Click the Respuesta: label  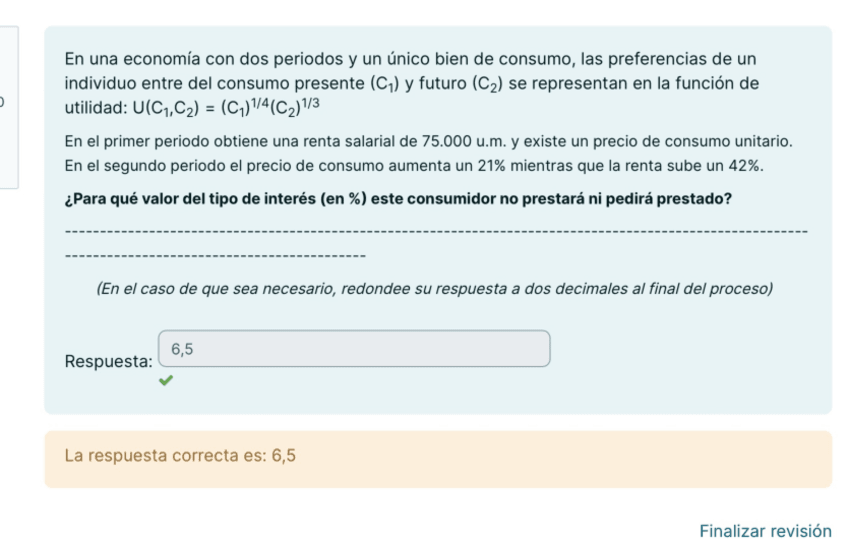pos(108,361)
